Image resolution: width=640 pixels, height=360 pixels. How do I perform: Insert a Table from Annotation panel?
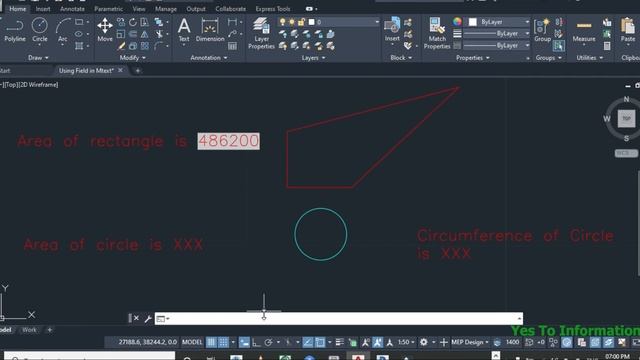click(x=232, y=46)
